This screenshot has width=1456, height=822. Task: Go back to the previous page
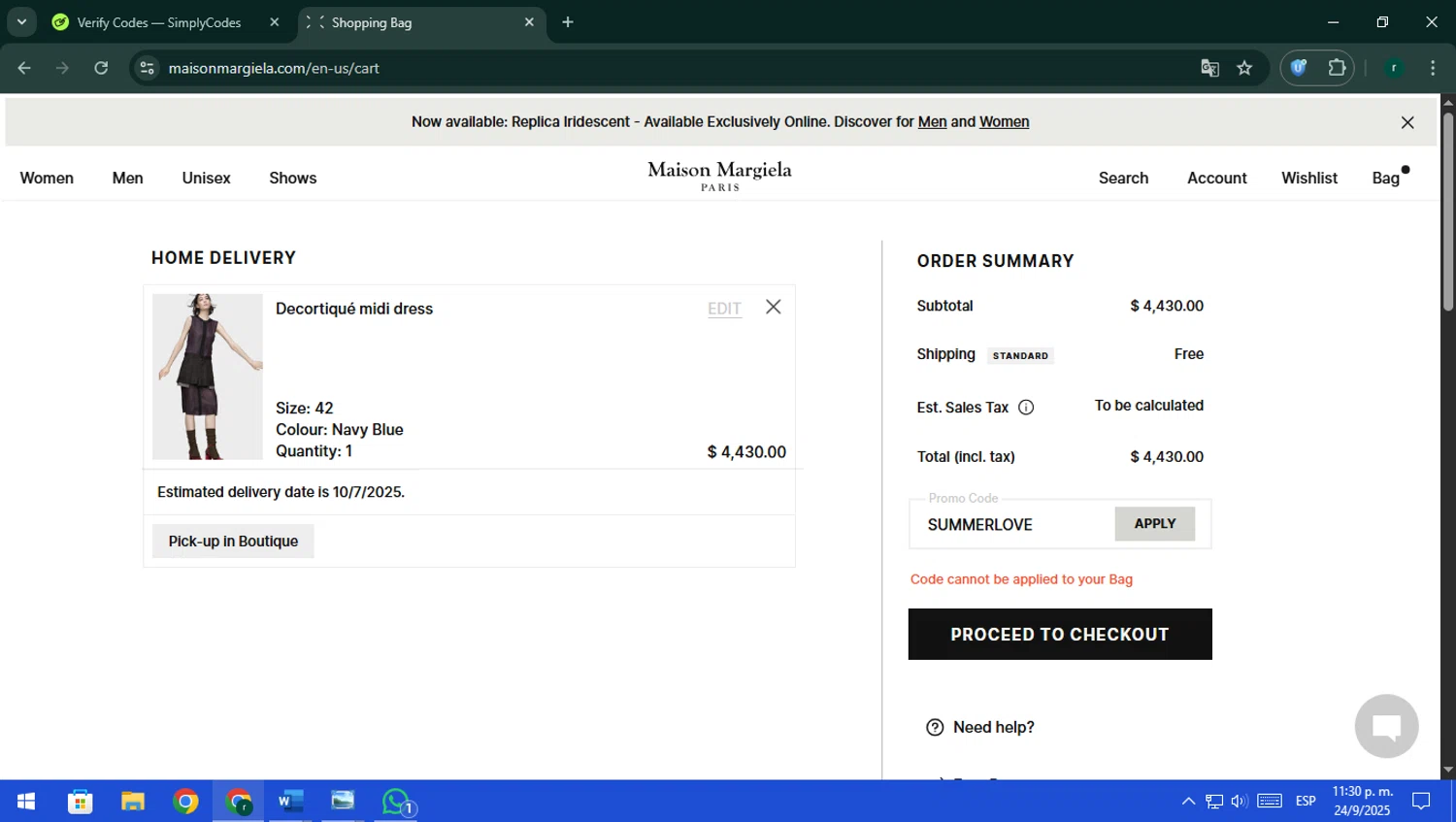point(24,68)
